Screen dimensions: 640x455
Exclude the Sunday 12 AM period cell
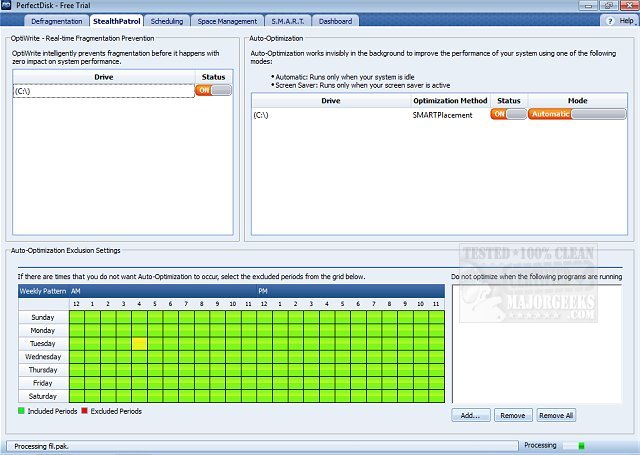76,317
